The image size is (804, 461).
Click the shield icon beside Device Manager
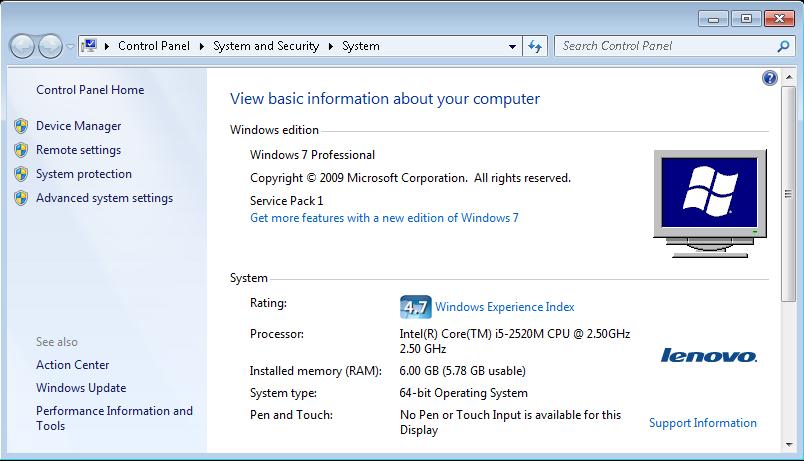21,126
